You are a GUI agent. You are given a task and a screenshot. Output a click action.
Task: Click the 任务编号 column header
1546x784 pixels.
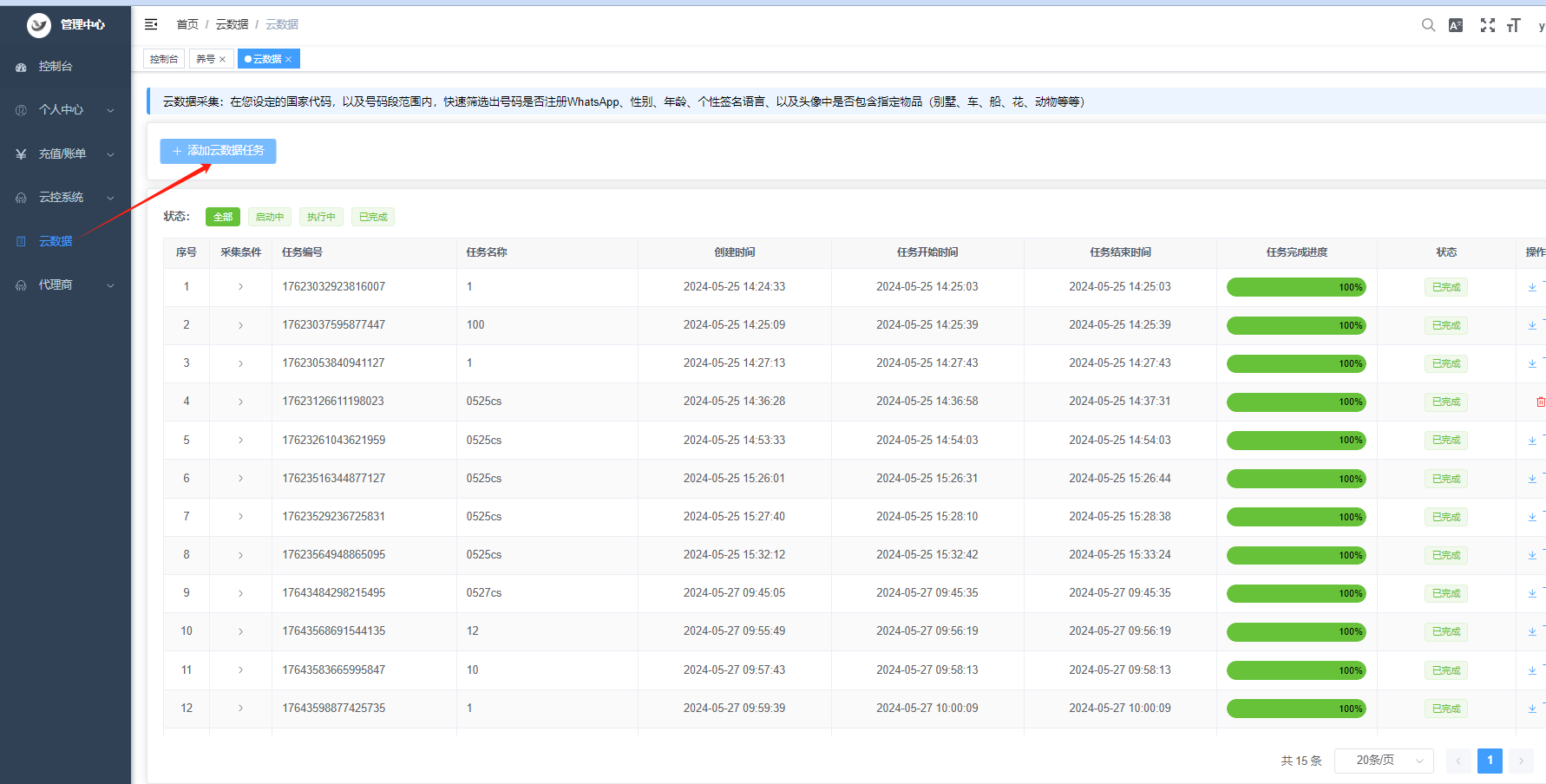(302, 252)
